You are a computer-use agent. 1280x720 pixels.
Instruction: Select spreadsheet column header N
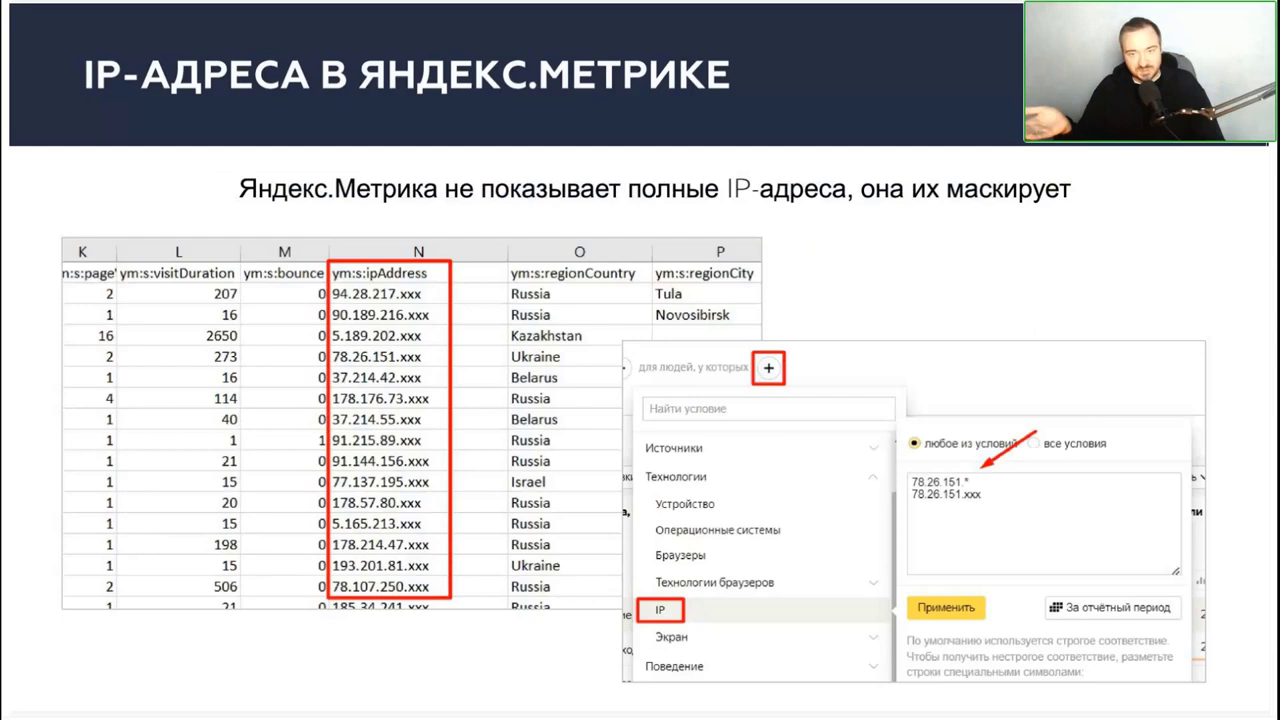pyautogui.click(x=418, y=252)
